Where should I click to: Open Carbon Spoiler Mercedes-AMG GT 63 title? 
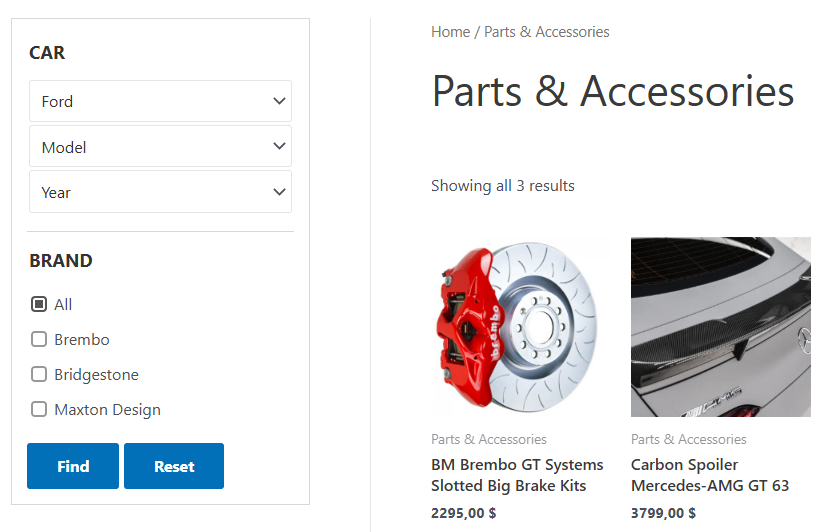click(710, 475)
